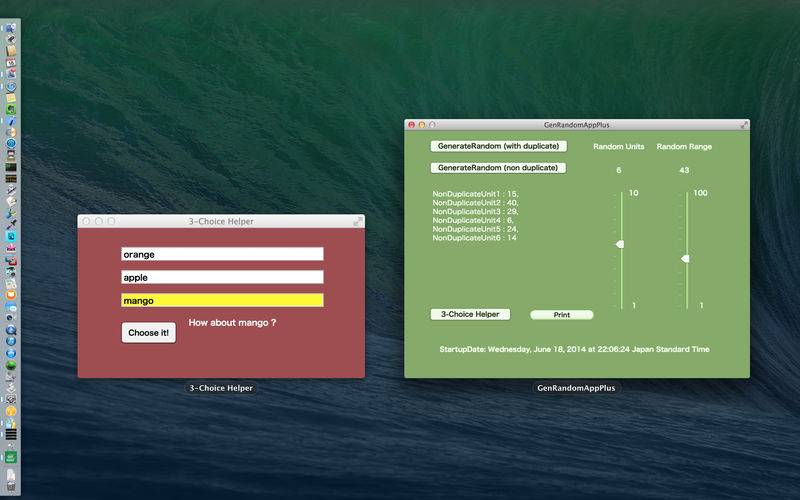Click the GenRandomAppPlus window title bar
The image size is (800, 500).
577,124
